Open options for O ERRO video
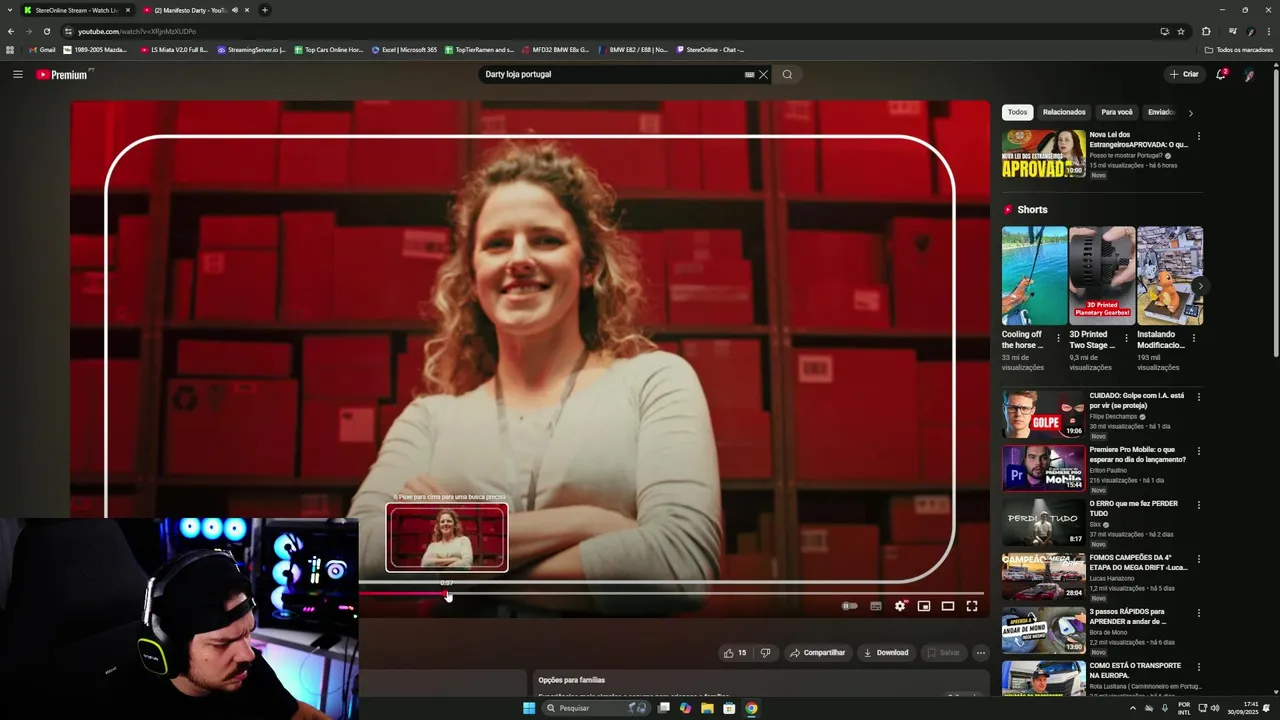Image resolution: width=1280 pixels, height=720 pixels. [x=1198, y=505]
